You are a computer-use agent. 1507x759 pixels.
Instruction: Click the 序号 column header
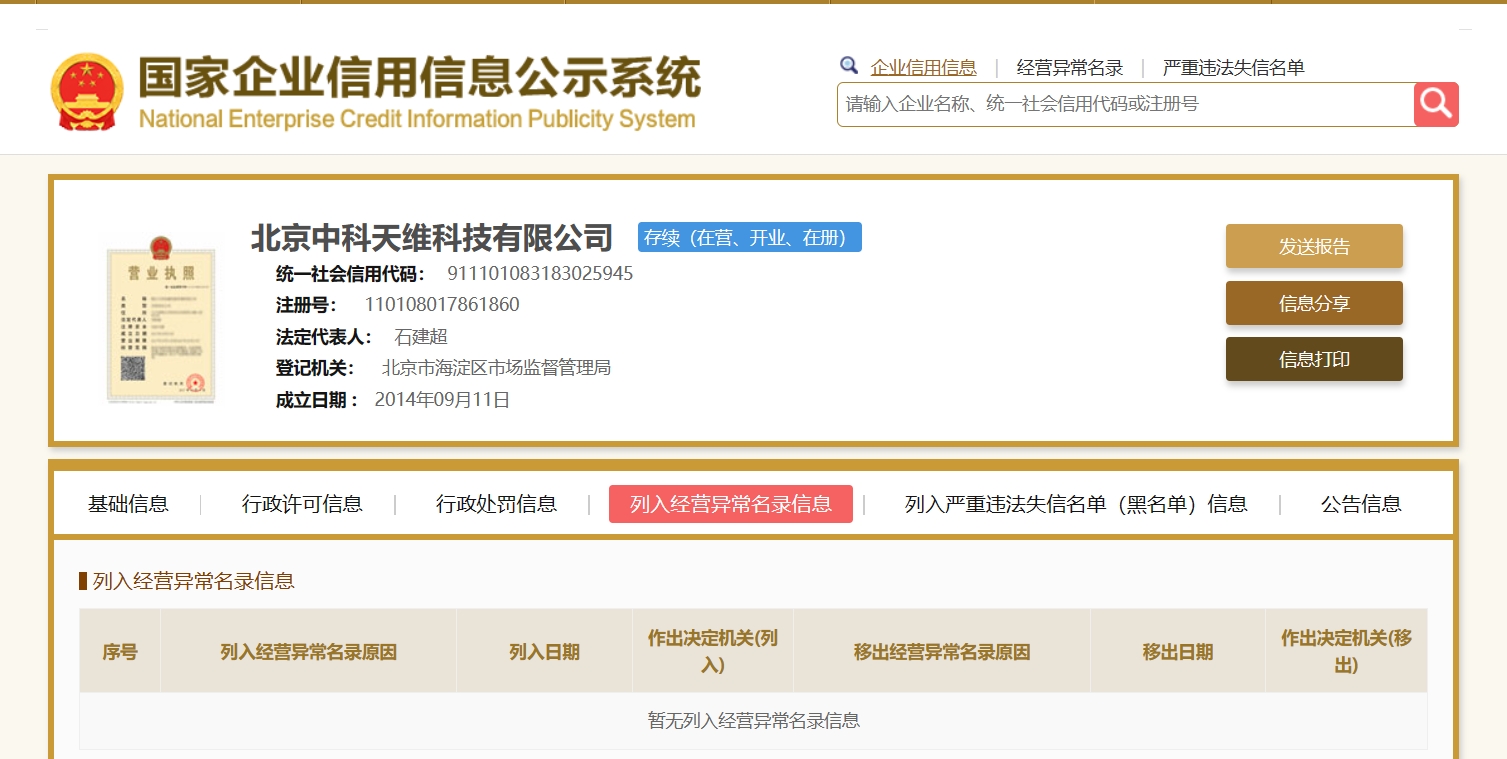tap(120, 652)
